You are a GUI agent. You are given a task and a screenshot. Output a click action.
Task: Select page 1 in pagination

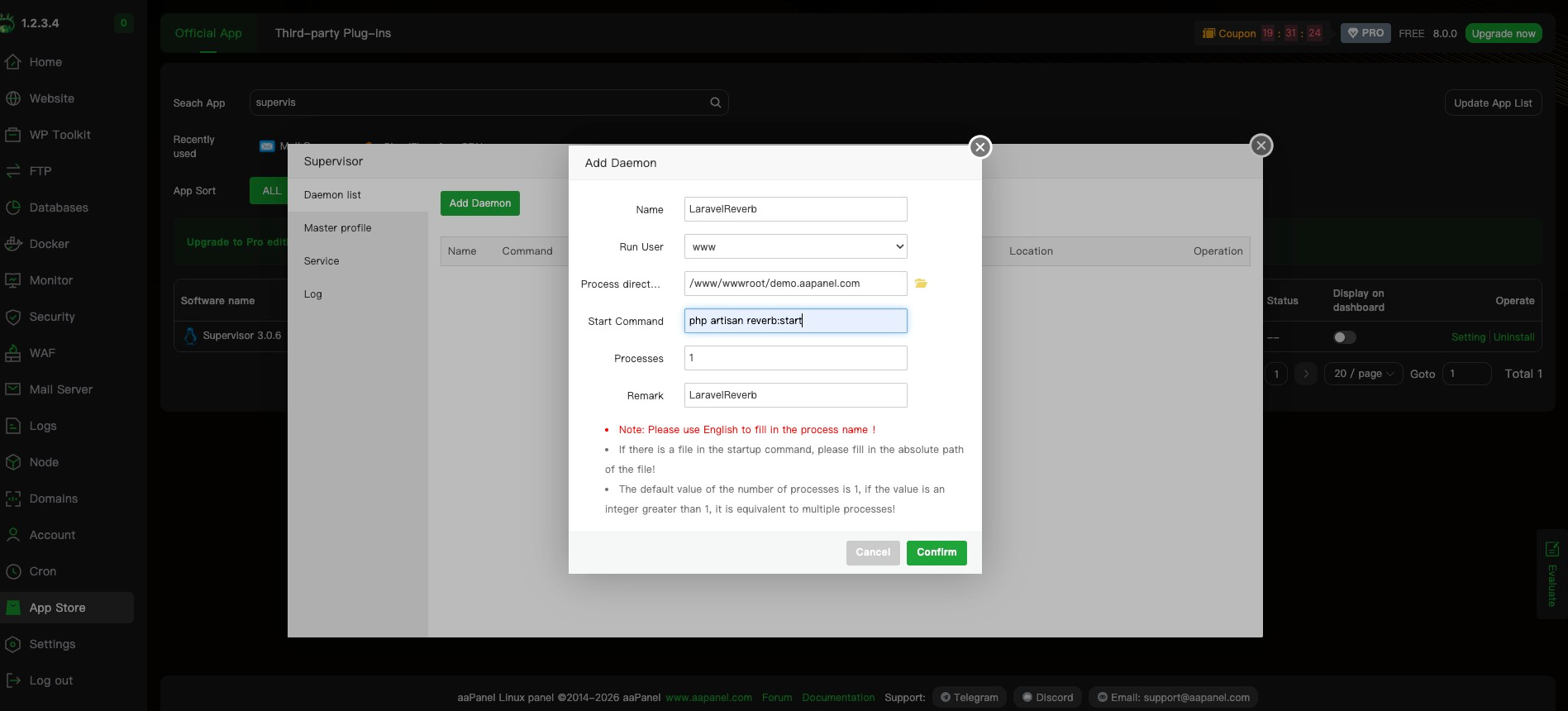[1276, 374]
